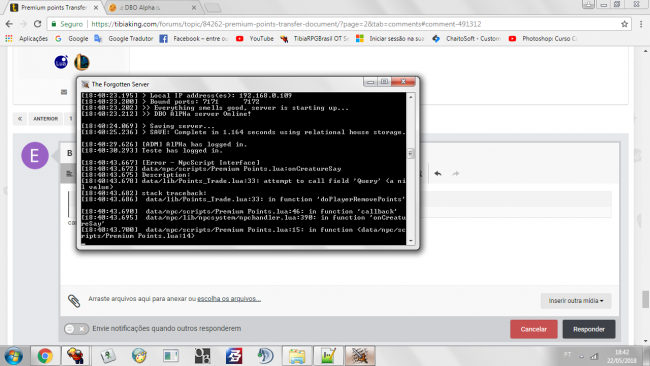
Task: Toggle bold formatting in editor
Action: coord(70,153)
